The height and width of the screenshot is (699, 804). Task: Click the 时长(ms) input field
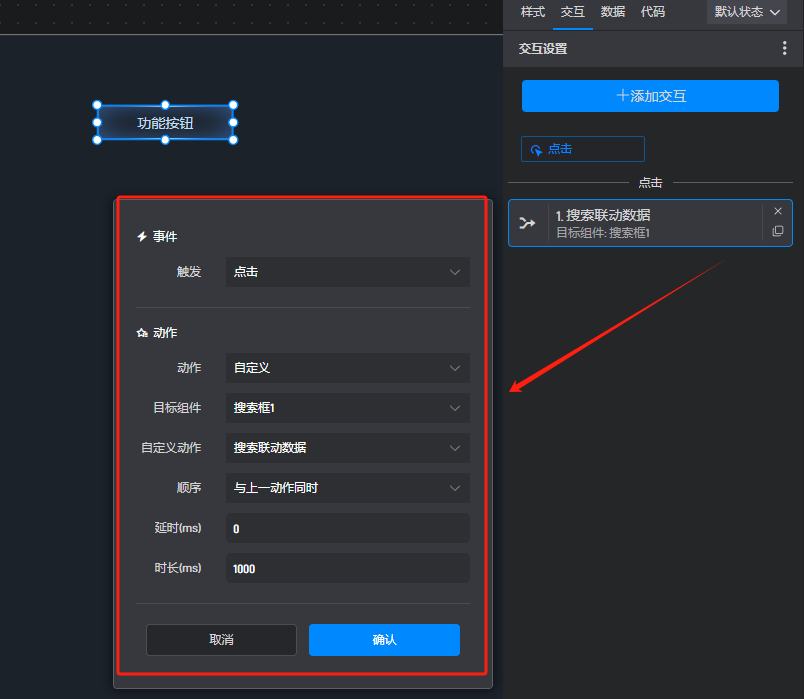(348, 568)
